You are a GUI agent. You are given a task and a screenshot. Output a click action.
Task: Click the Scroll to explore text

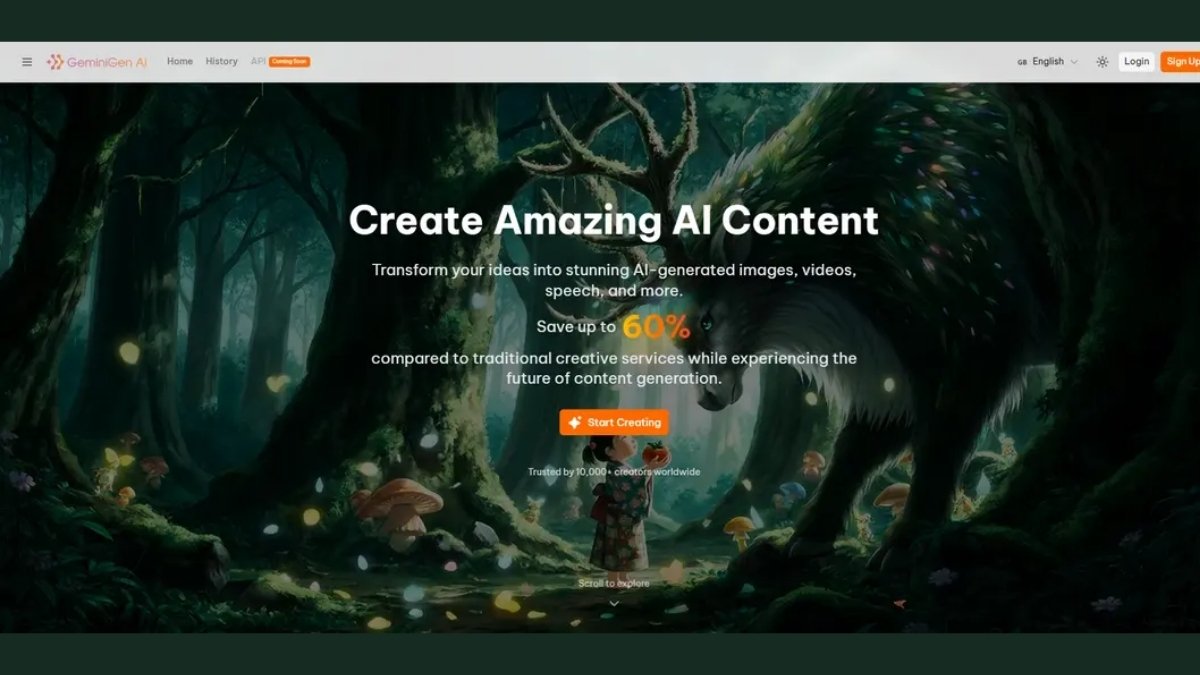tap(614, 583)
